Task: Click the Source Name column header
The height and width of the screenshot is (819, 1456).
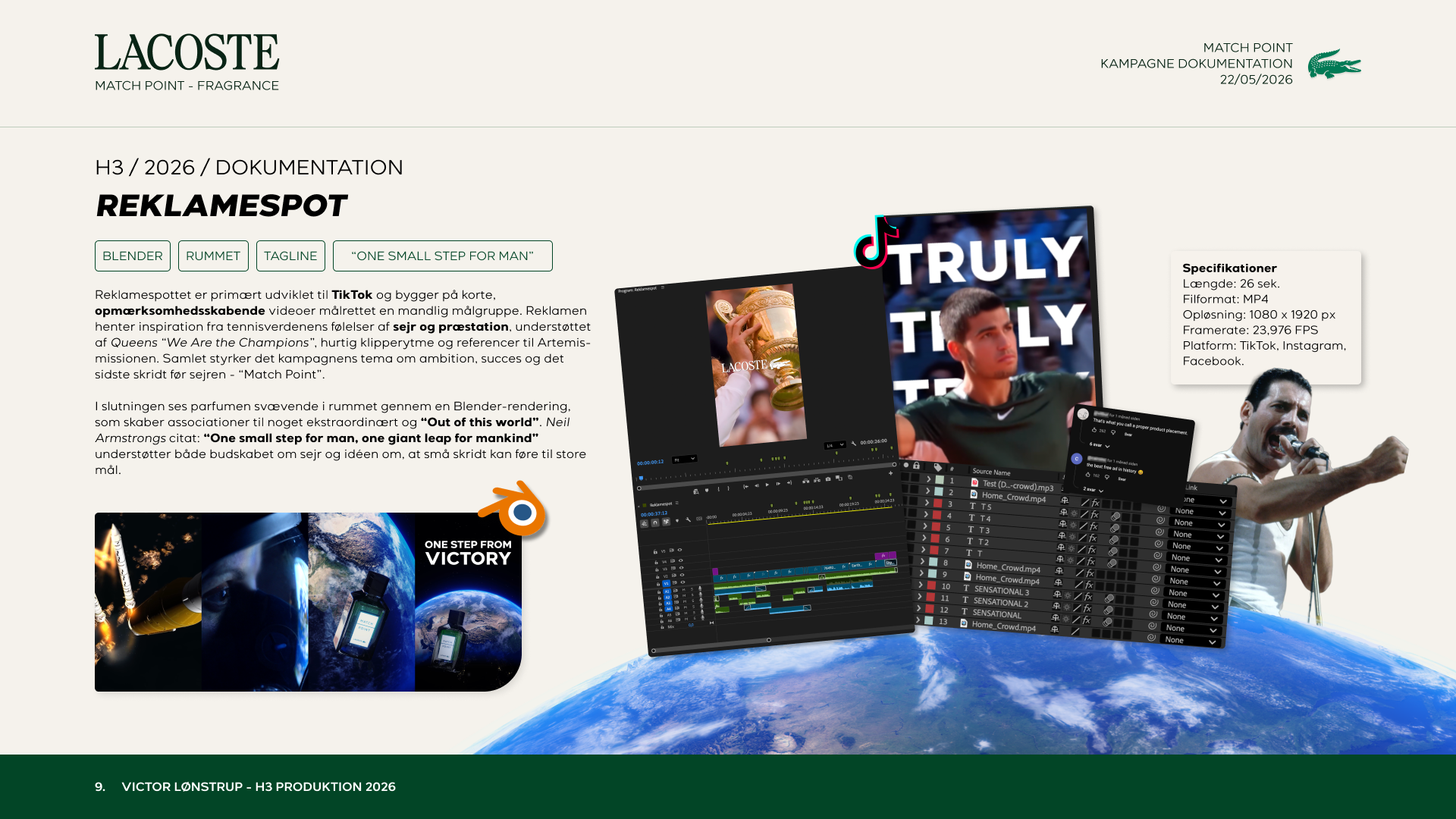Action: click(x=991, y=472)
